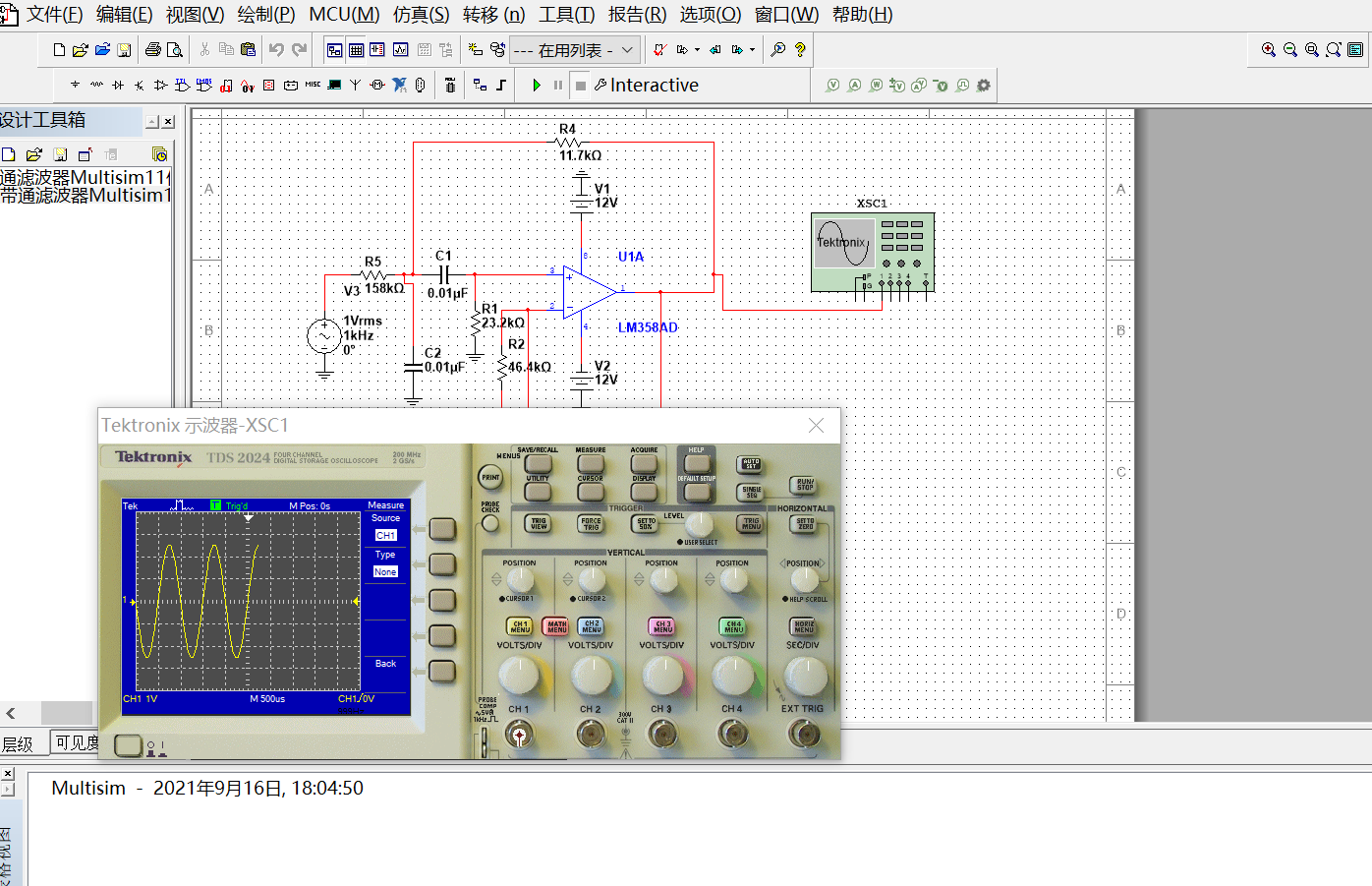Toggle oscilloscope RUN/STOP button
The width and height of the screenshot is (1372, 886).
[804, 485]
